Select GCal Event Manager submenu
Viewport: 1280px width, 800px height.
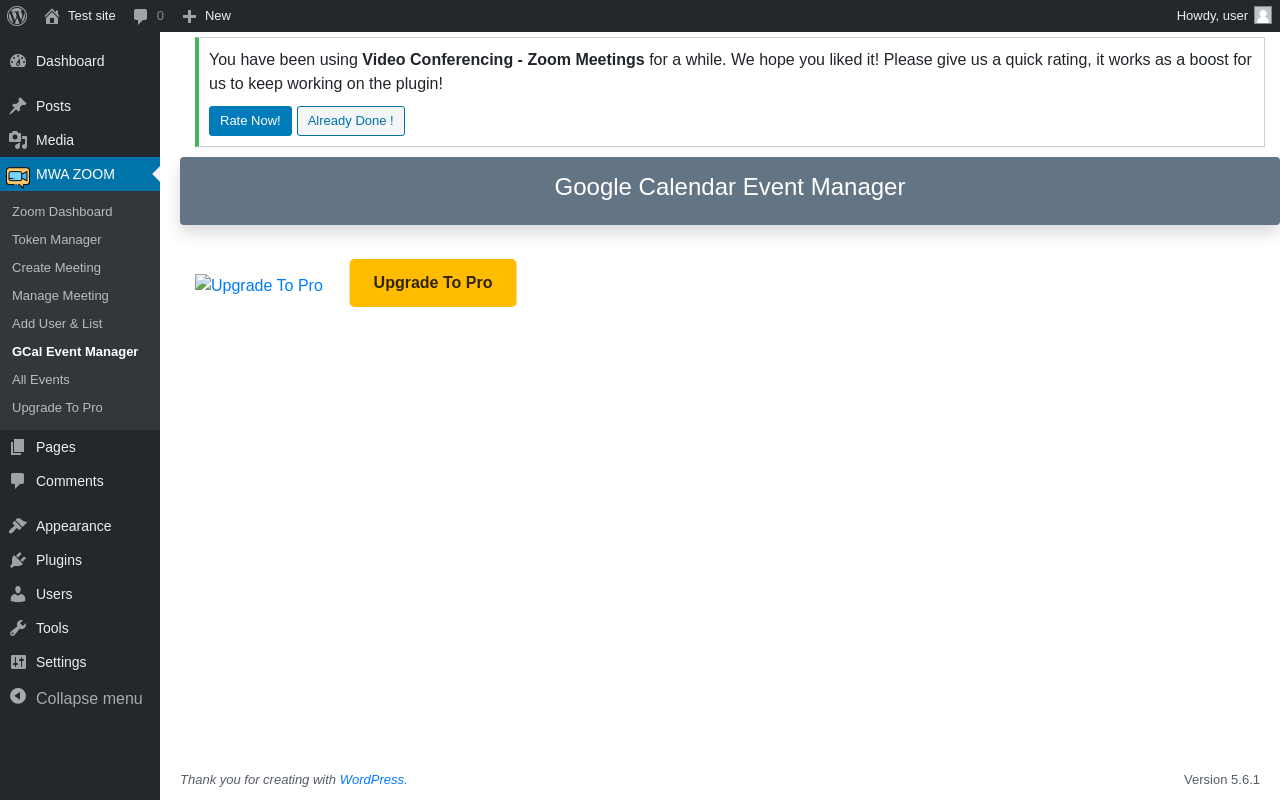75,352
